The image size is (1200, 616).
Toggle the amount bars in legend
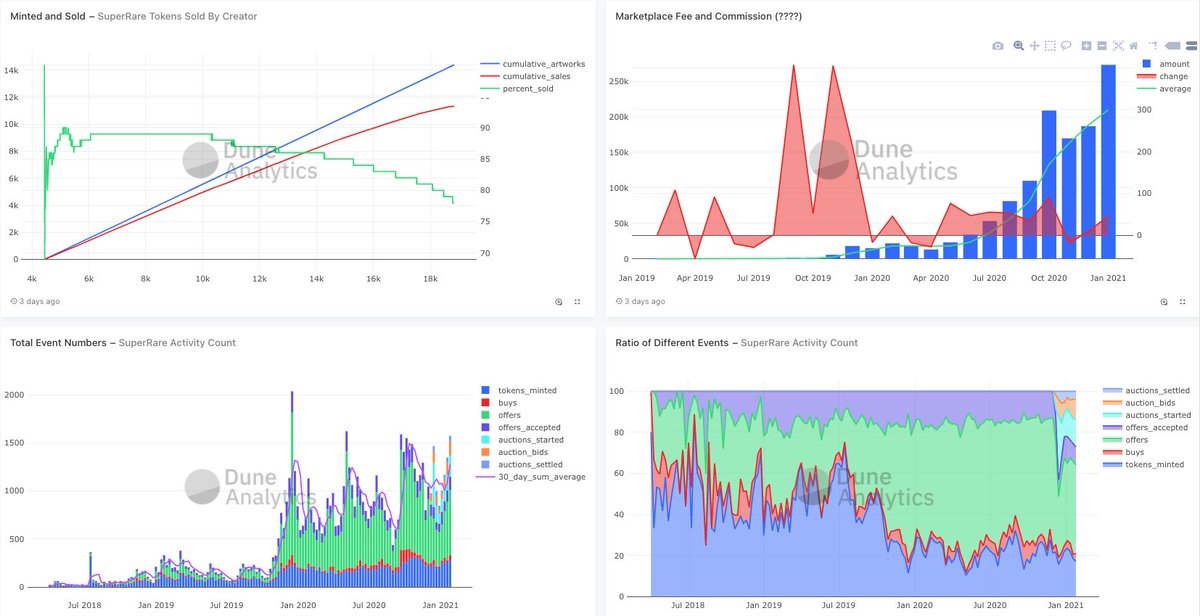pos(1165,64)
